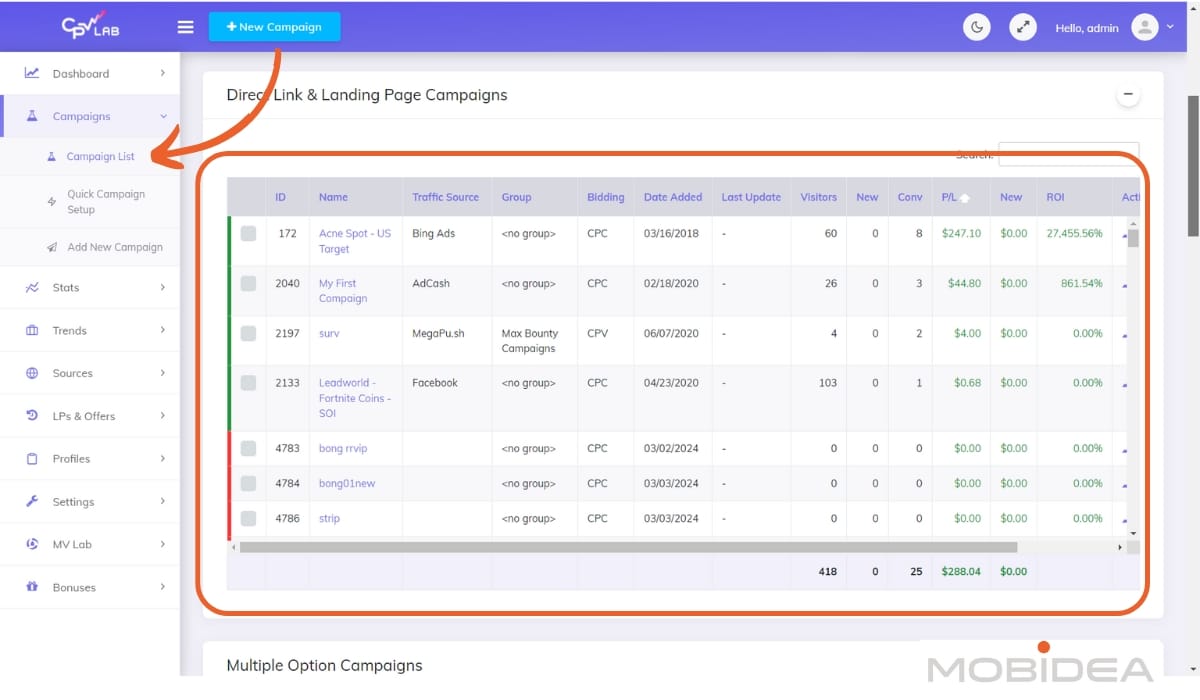Check the Leadworld Fortnite Coins row checkbox

(248, 383)
